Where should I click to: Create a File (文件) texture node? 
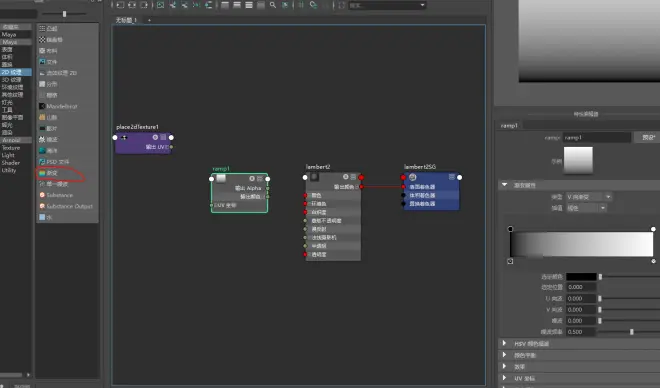pyautogui.click(x=48, y=62)
